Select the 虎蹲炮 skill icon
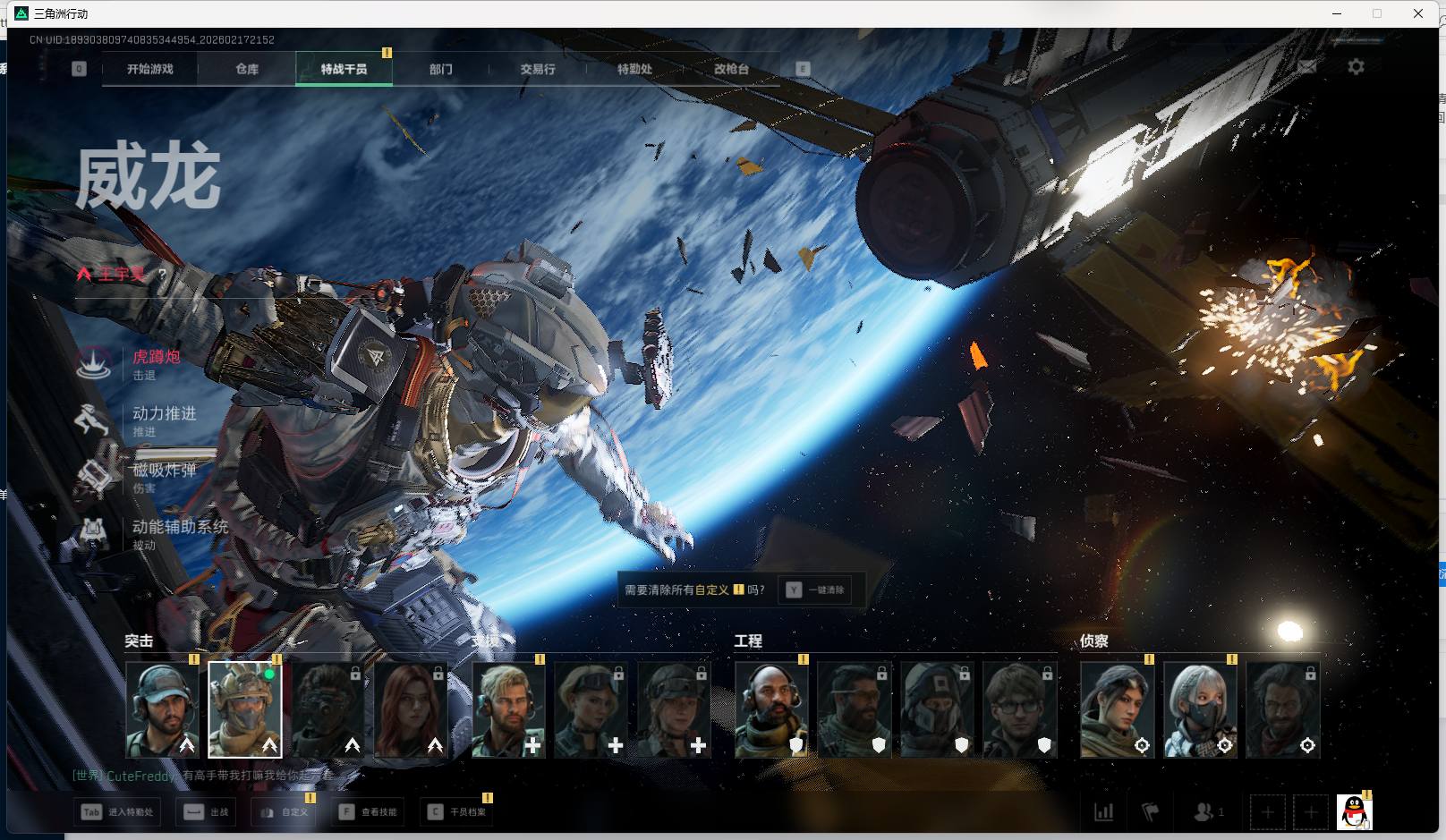This screenshot has height=840, width=1446. coord(93,363)
